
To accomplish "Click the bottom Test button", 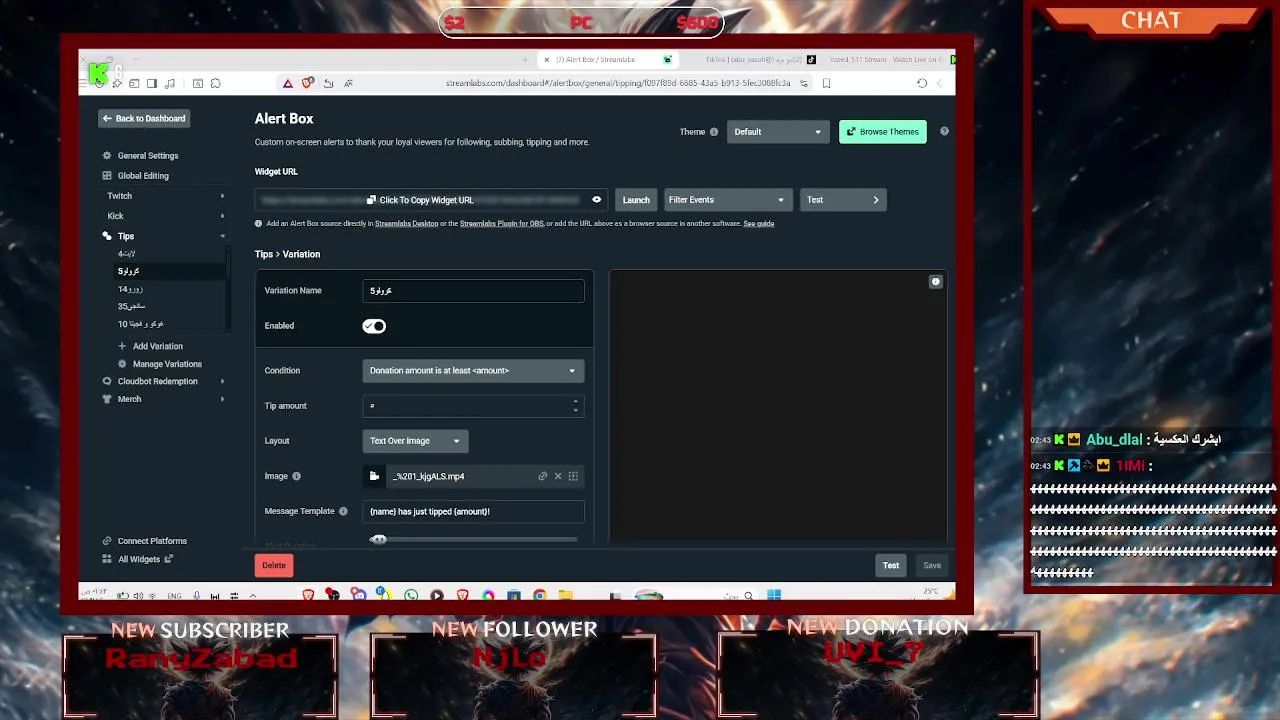I will [x=891, y=565].
